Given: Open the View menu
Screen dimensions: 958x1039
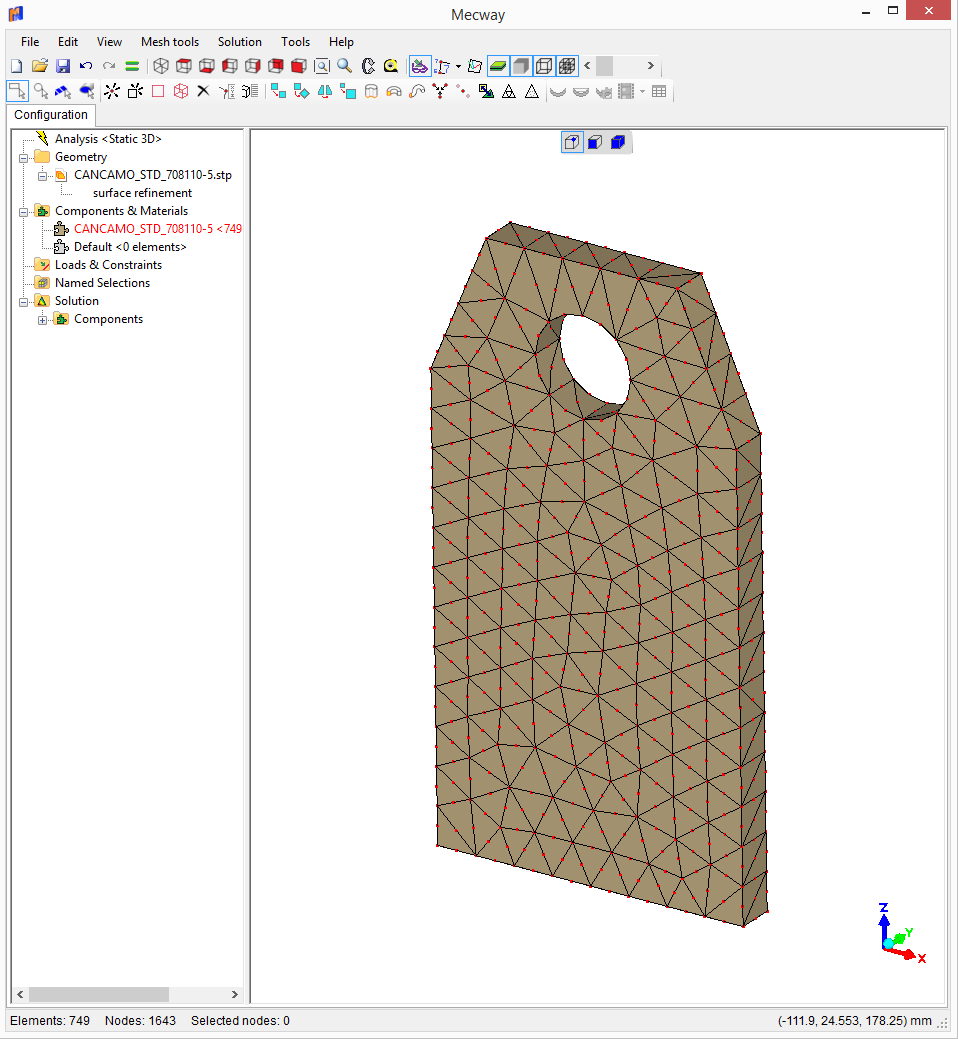Looking at the screenshot, I should coord(109,42).
